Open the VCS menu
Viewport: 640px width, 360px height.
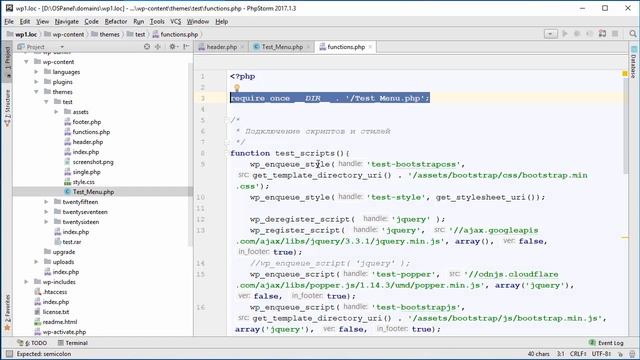pos(176,22)
